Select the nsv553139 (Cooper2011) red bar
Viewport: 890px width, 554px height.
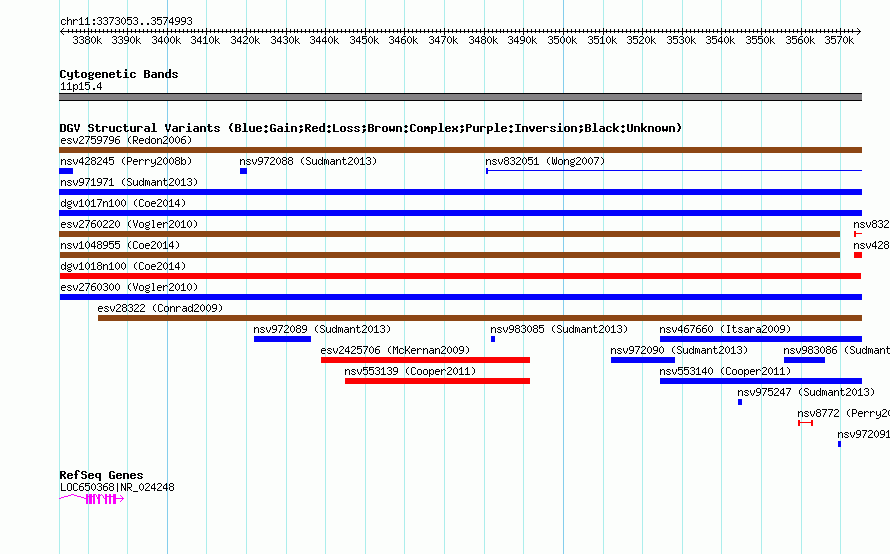point(437,381)
